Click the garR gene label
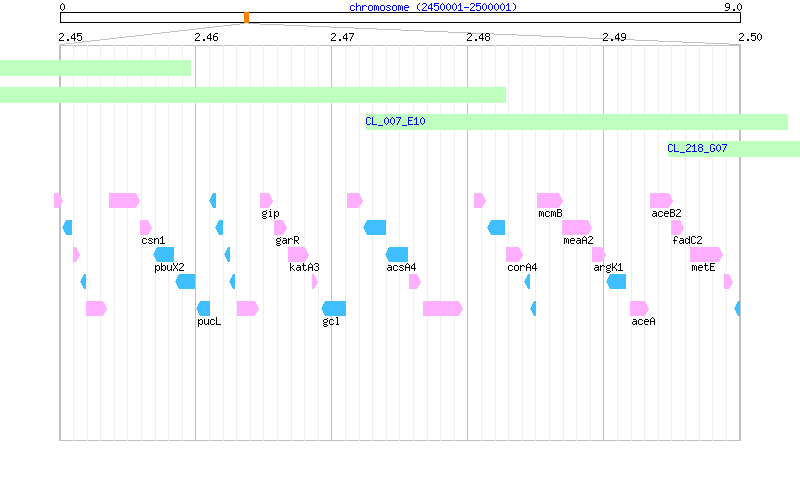 (x=287, y=240)
